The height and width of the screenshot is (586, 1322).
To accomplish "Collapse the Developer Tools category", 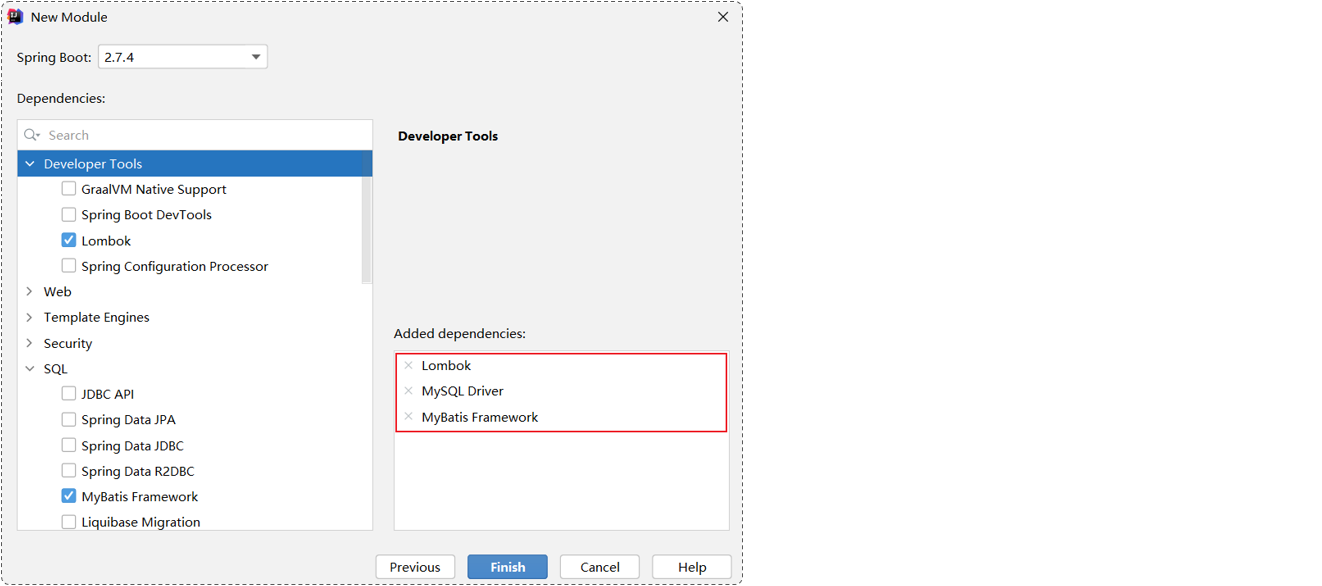I will tap(30, 164).
